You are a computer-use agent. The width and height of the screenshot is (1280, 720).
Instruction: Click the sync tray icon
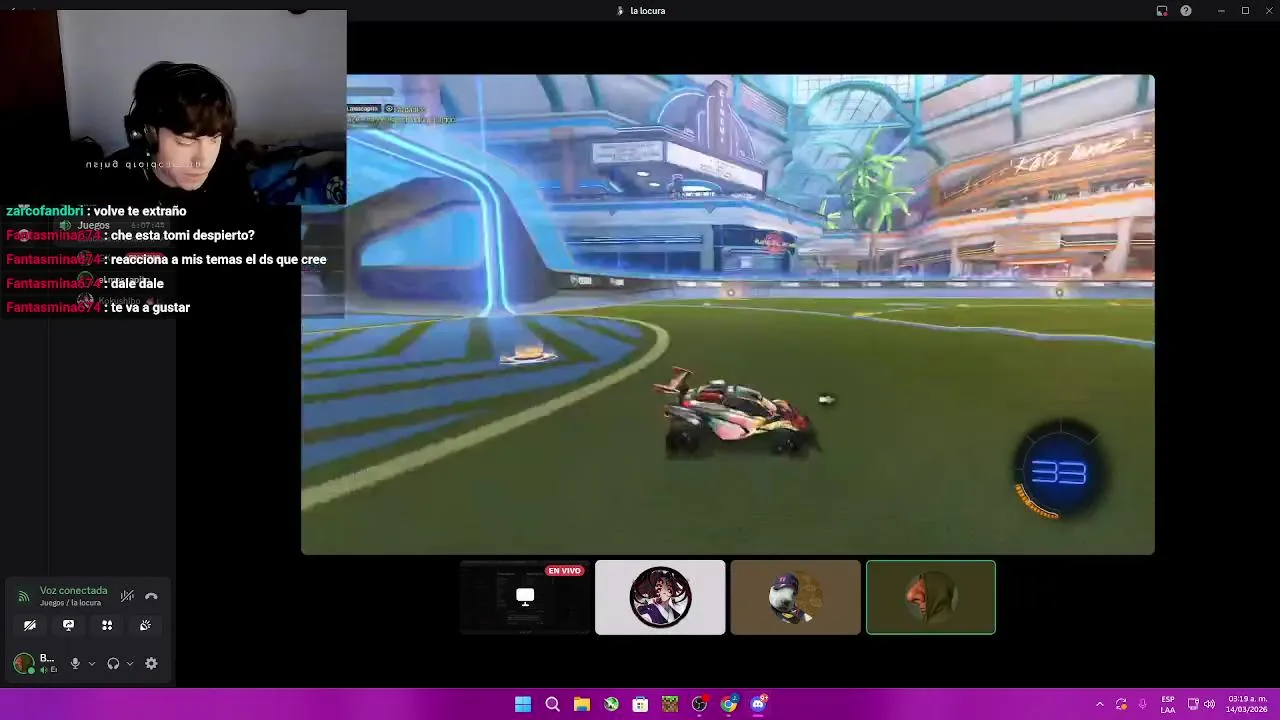pyautogui.click(x=1121, y=704)
